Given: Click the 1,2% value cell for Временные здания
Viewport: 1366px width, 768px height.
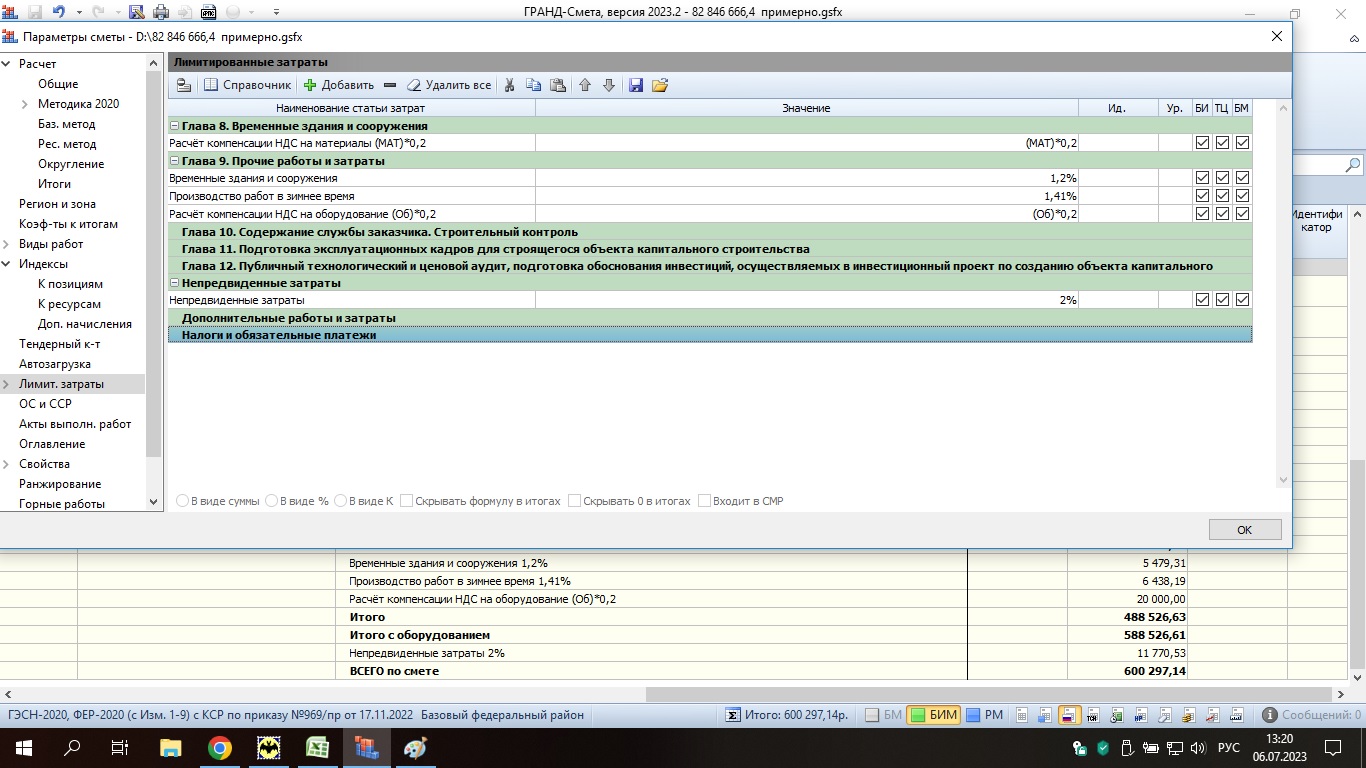Looking at the screenshot, I should pyautogui.click(x=806, y=178).
